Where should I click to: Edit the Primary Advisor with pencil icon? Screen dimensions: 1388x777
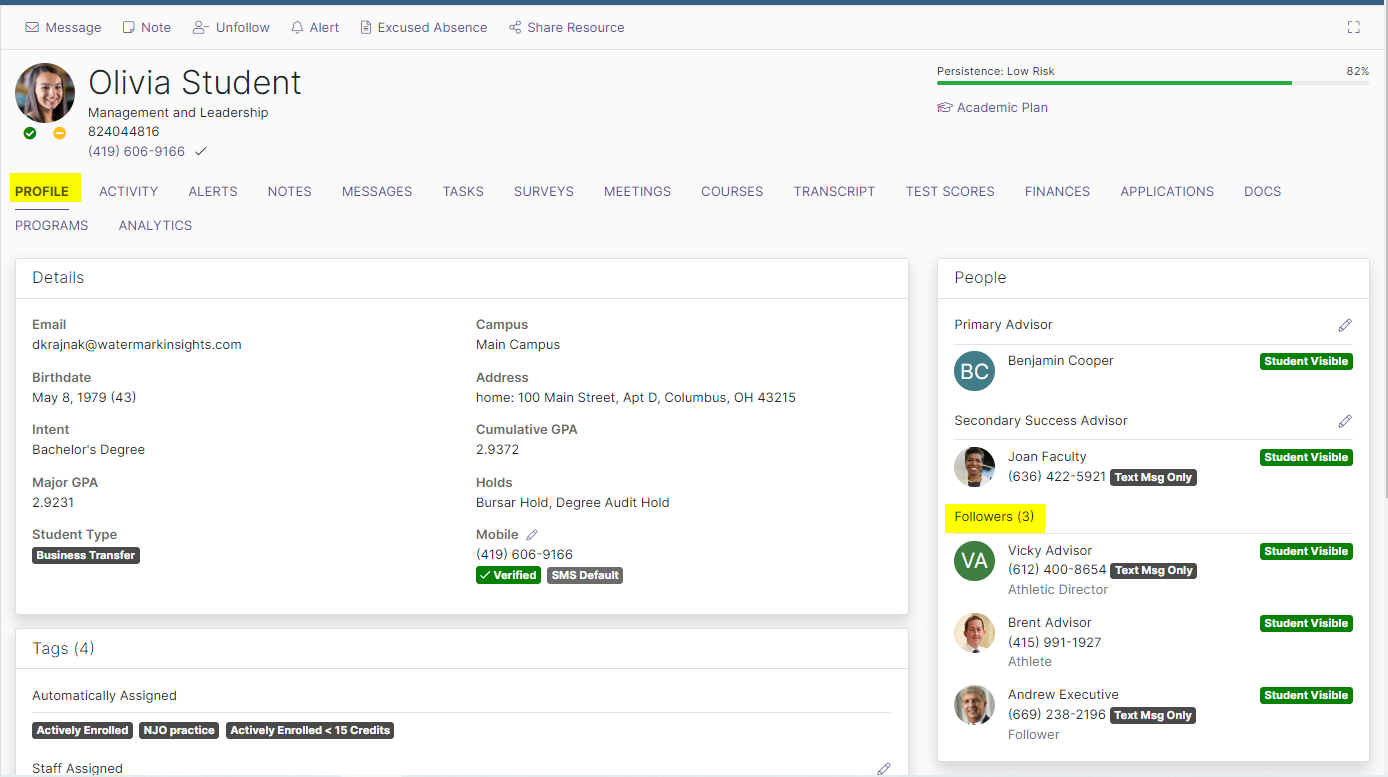pos(1345,325)
